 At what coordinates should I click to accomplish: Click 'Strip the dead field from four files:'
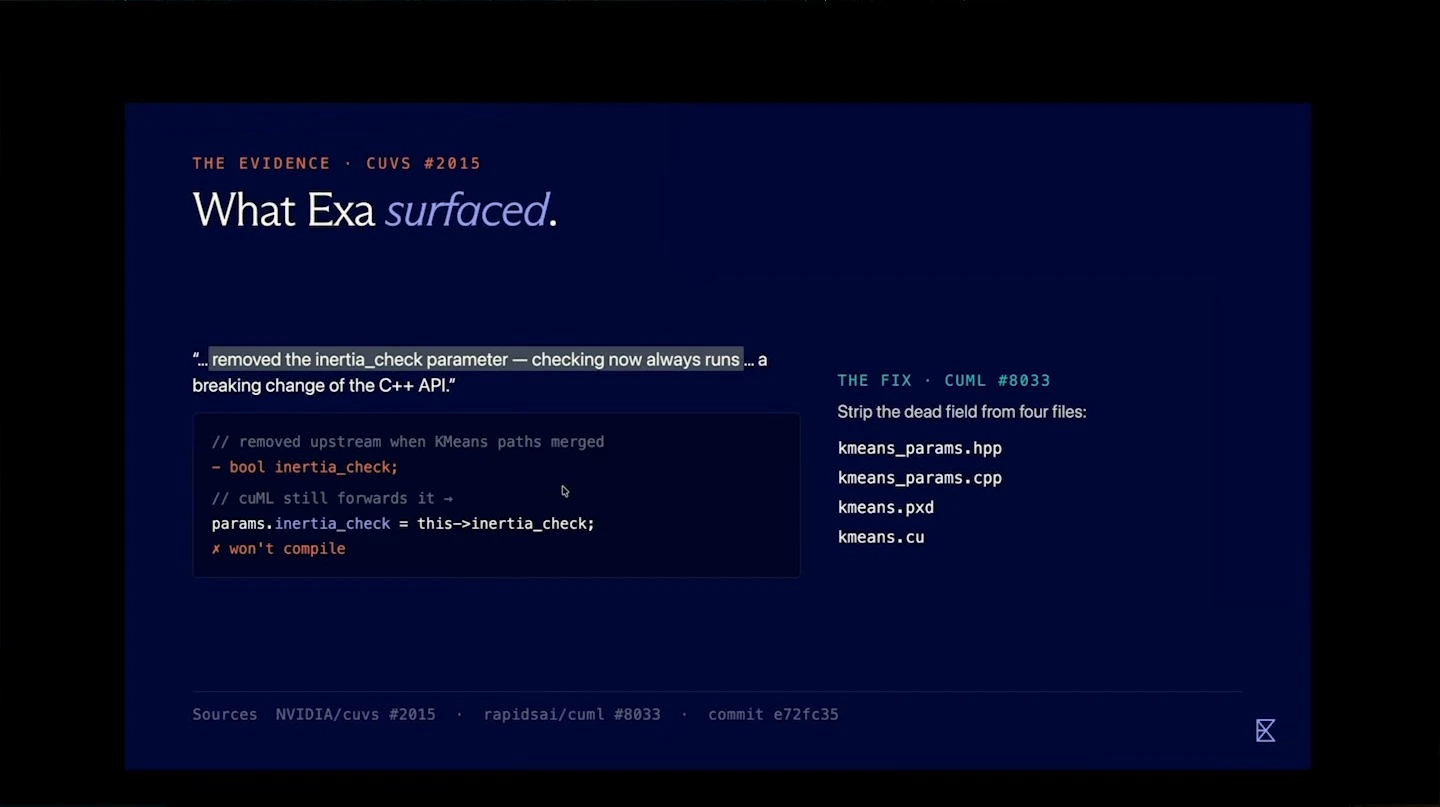[x=962, y=412]
